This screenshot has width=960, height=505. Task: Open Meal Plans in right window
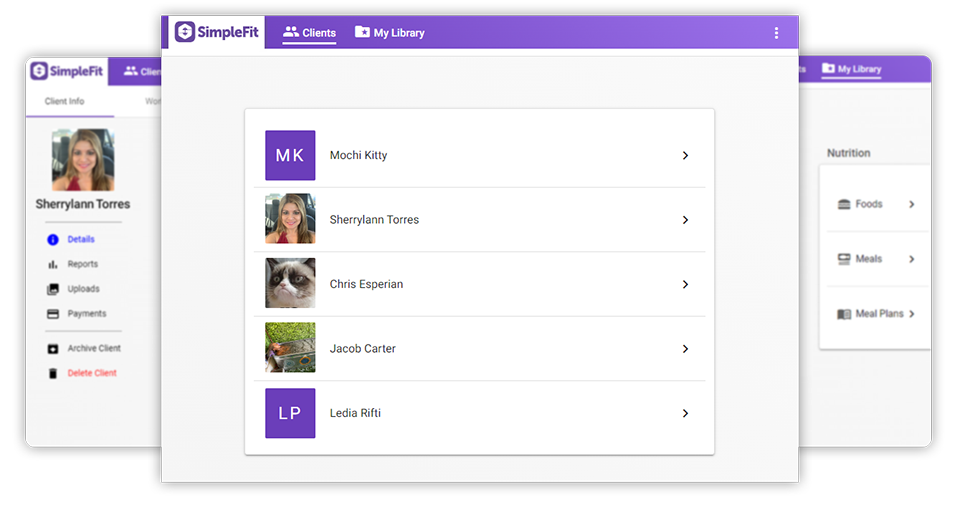879,313
